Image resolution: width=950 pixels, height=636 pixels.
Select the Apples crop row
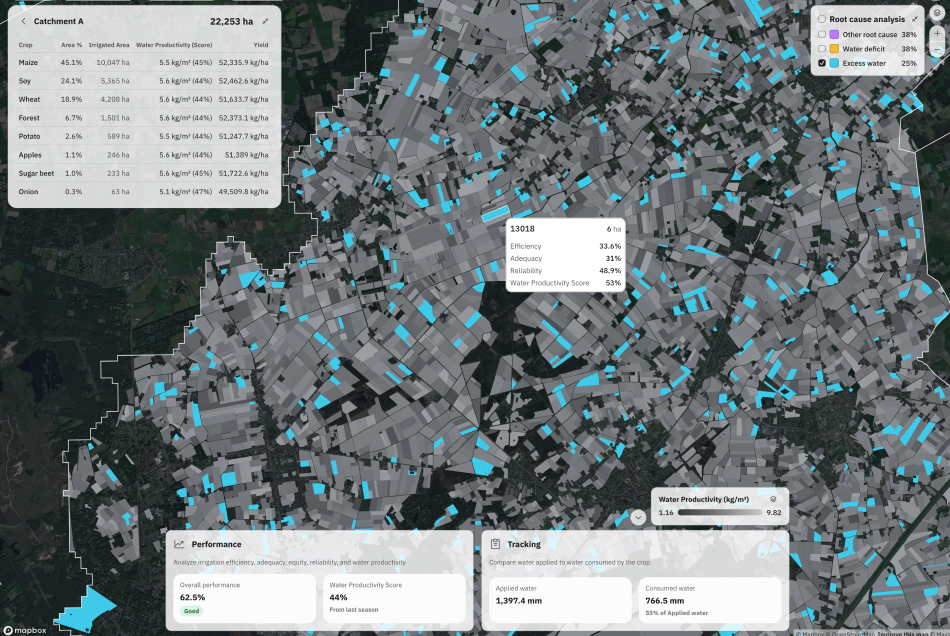pyautogui.click(x=144, y=155)
